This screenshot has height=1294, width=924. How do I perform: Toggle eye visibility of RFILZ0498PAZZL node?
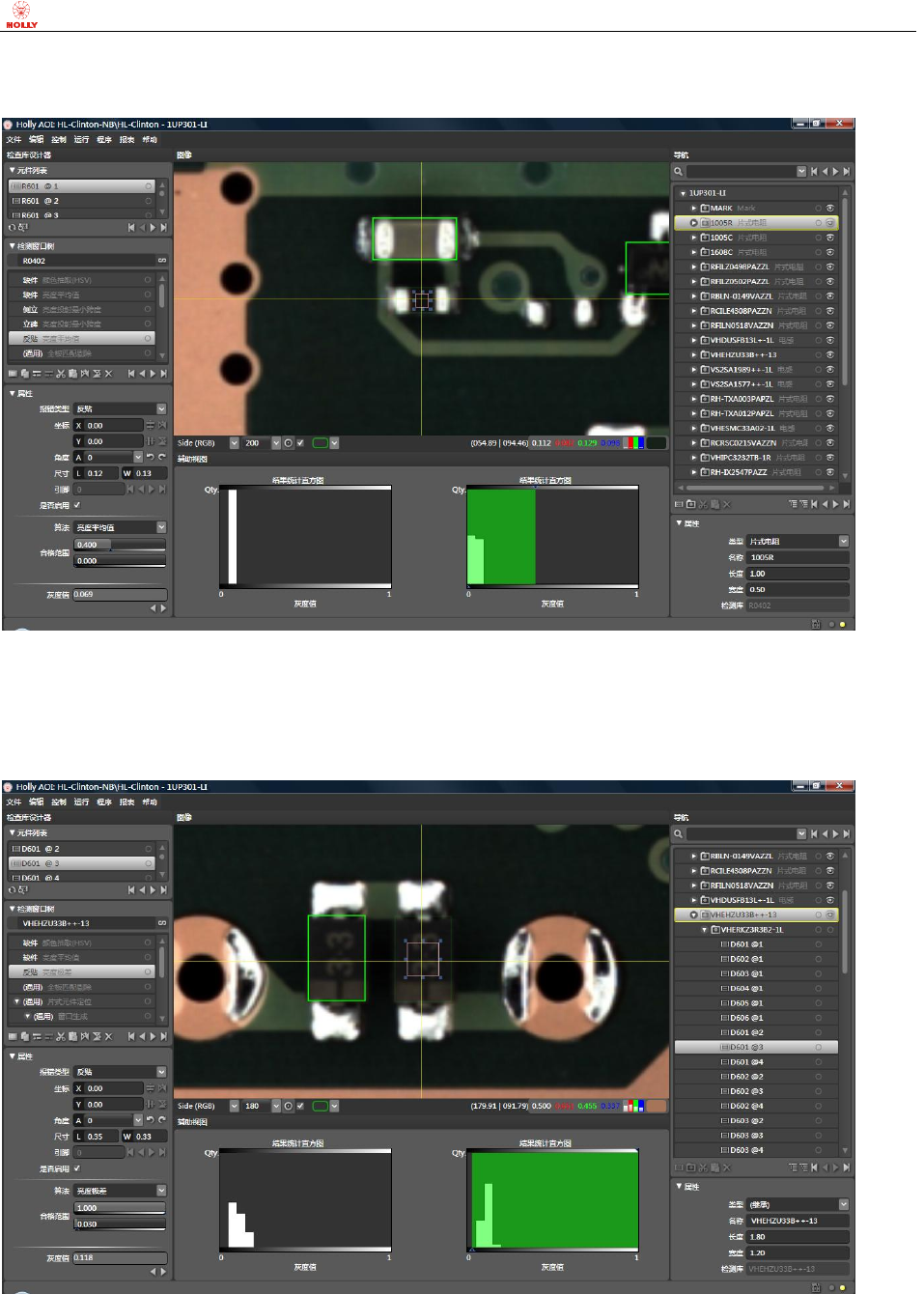coord(830,267)
